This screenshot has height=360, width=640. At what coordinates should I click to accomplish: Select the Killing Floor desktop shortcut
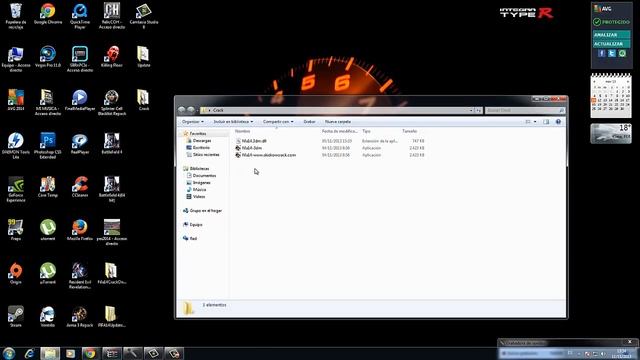click(112, 56)
